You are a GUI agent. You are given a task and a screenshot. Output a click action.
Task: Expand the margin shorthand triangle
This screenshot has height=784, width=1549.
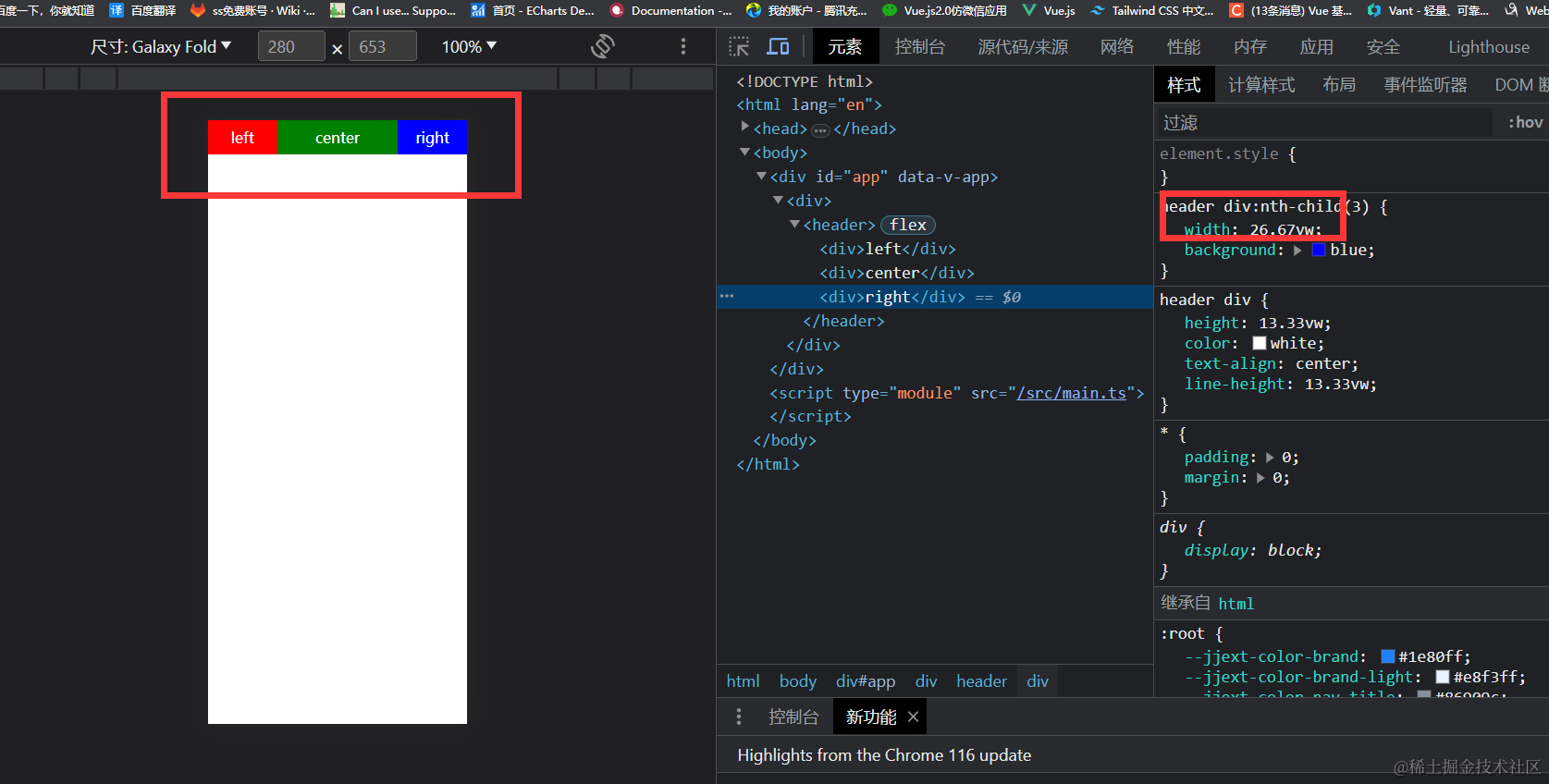click(1261, 478)
